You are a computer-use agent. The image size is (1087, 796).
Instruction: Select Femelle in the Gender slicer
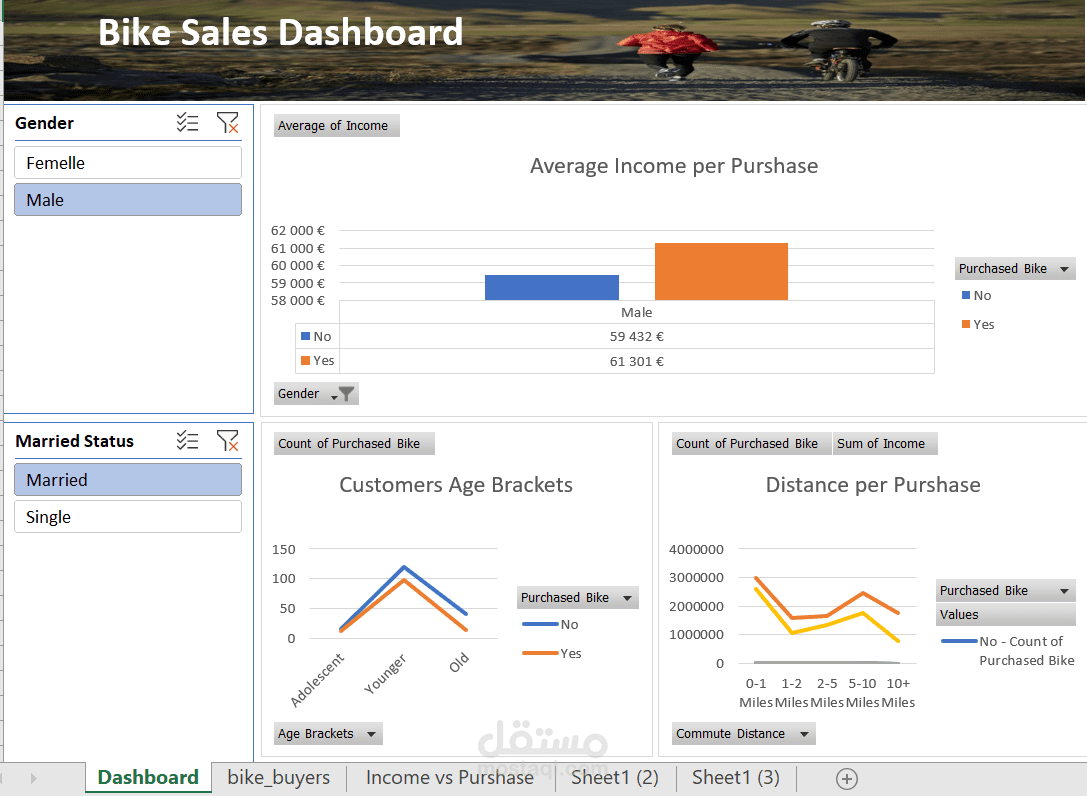(127, 162)
